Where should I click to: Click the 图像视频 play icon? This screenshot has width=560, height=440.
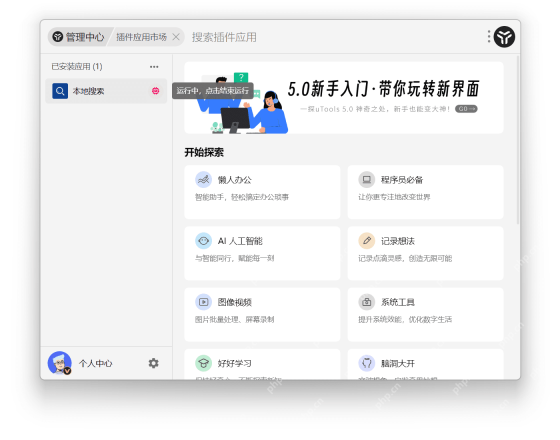[203, 302]
